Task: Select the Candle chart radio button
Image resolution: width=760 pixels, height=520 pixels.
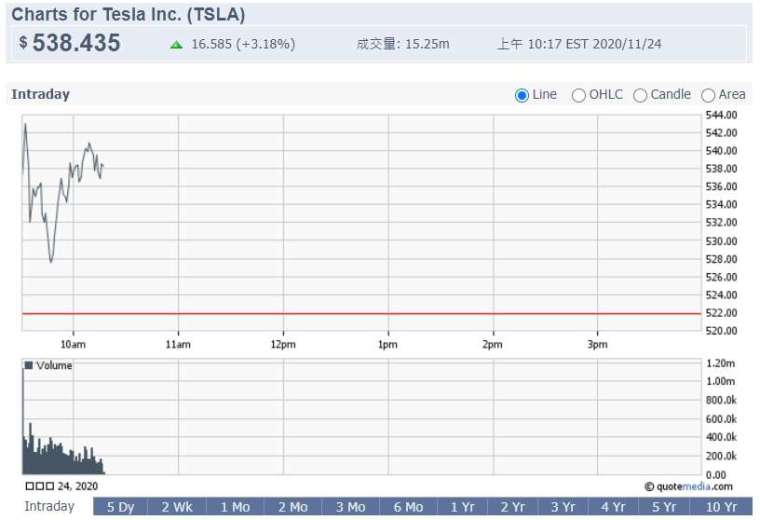Action: (x=640, y=95)
